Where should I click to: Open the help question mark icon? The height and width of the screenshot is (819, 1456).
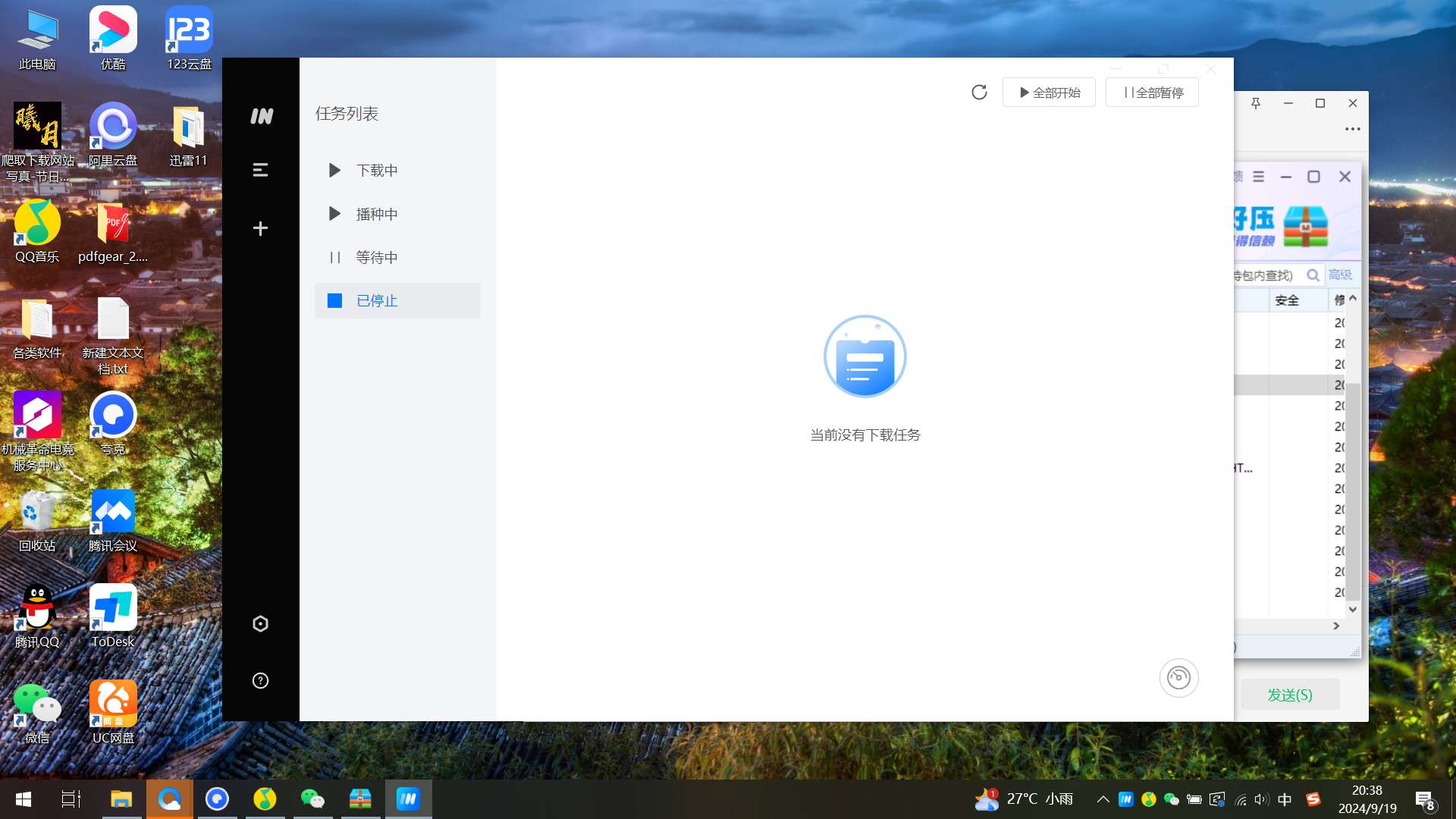click(260, 680)
